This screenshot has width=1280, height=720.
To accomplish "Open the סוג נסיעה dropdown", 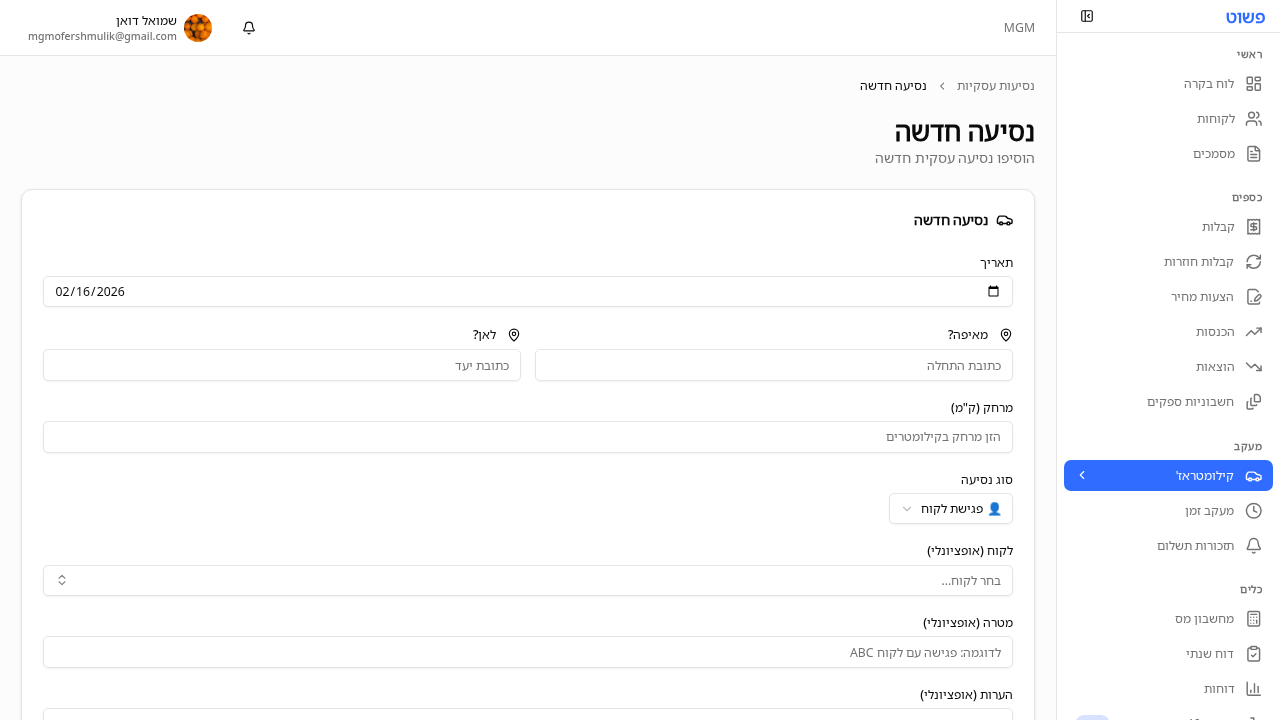I will pos(950,508).
